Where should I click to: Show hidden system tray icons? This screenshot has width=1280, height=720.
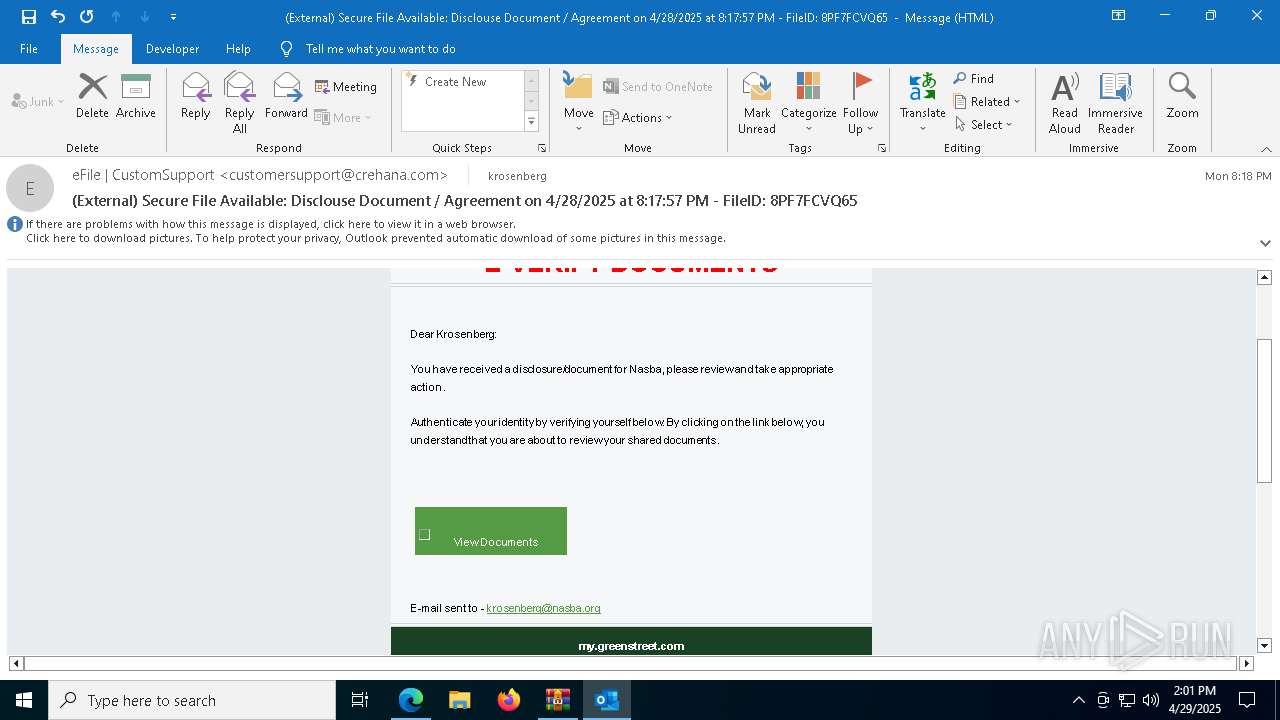pos(1078,700)
